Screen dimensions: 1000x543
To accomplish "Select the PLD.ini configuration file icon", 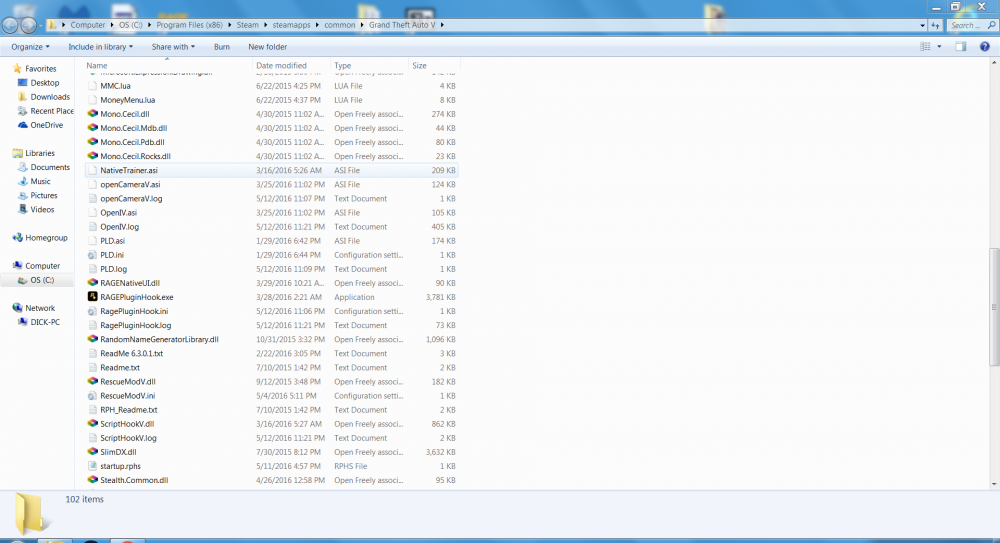I will point(92,255).
